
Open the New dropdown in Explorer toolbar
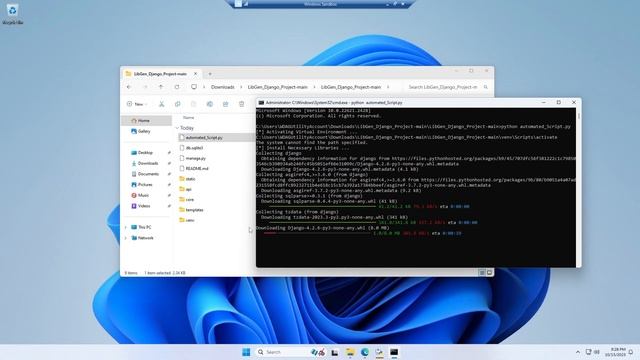coord(137,104)
